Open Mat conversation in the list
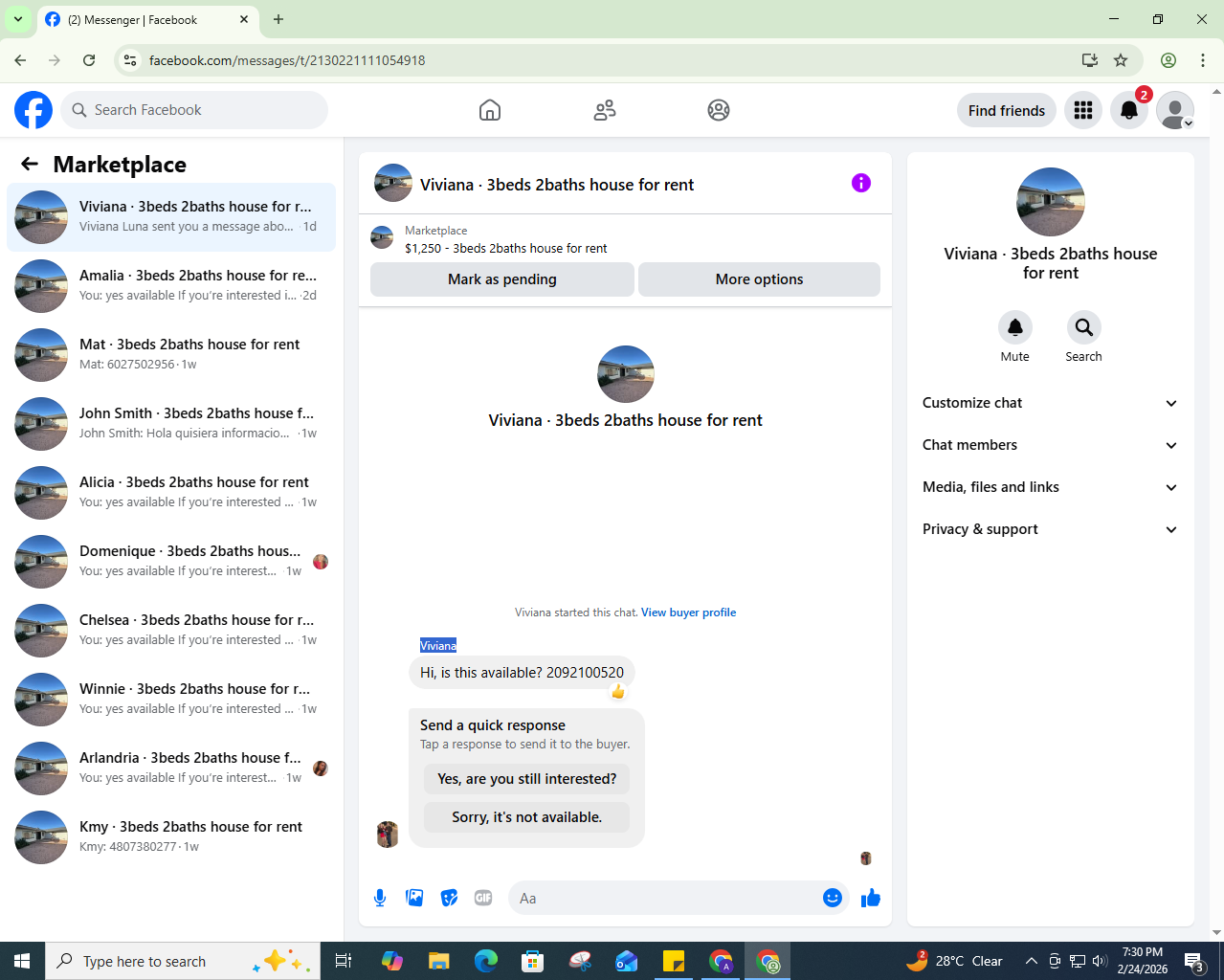Image resolution: width=1224 pixels, height=980 pixels. click(x=171, y=355)
